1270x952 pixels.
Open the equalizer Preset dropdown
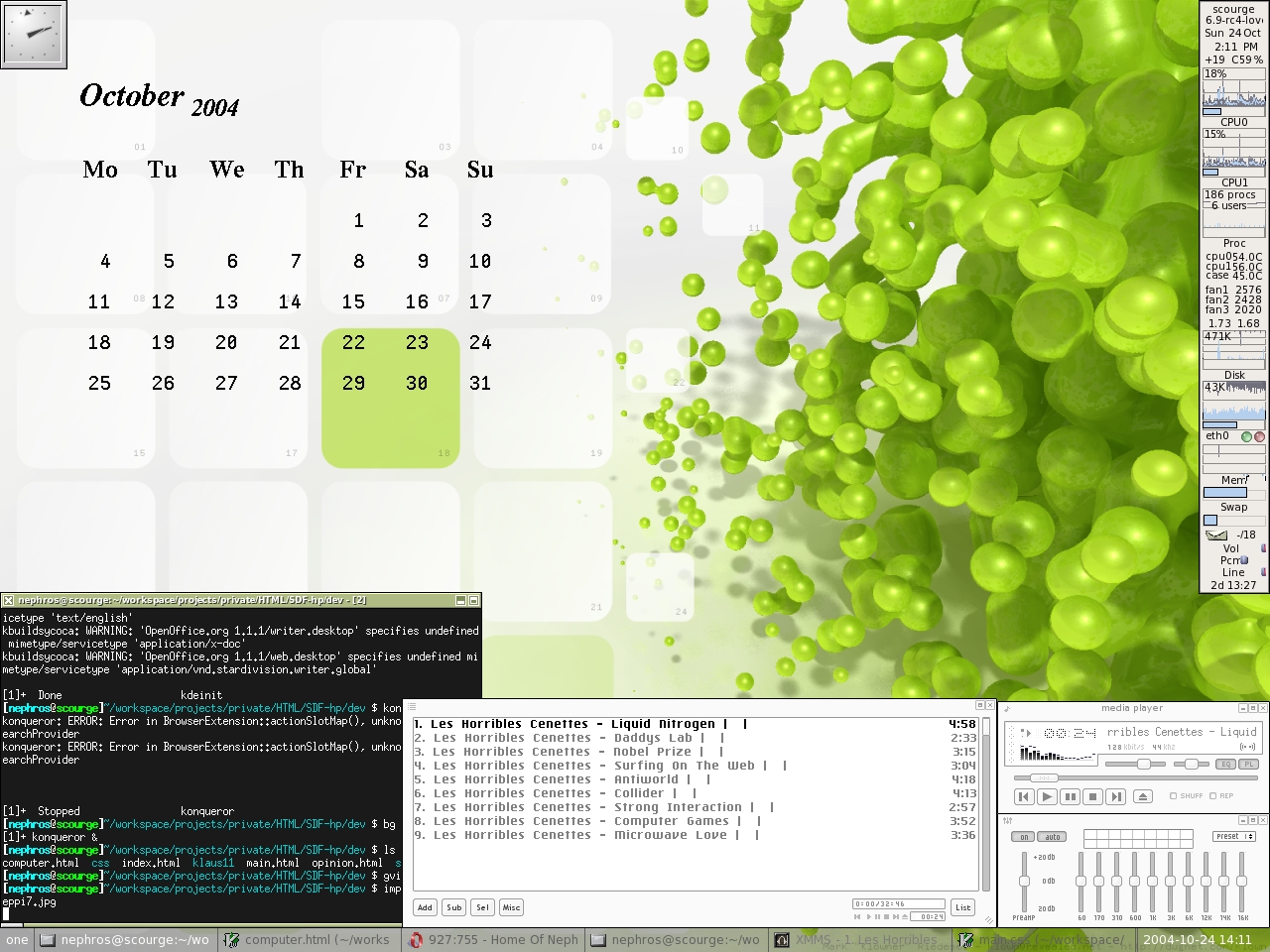coord(1234,836)
